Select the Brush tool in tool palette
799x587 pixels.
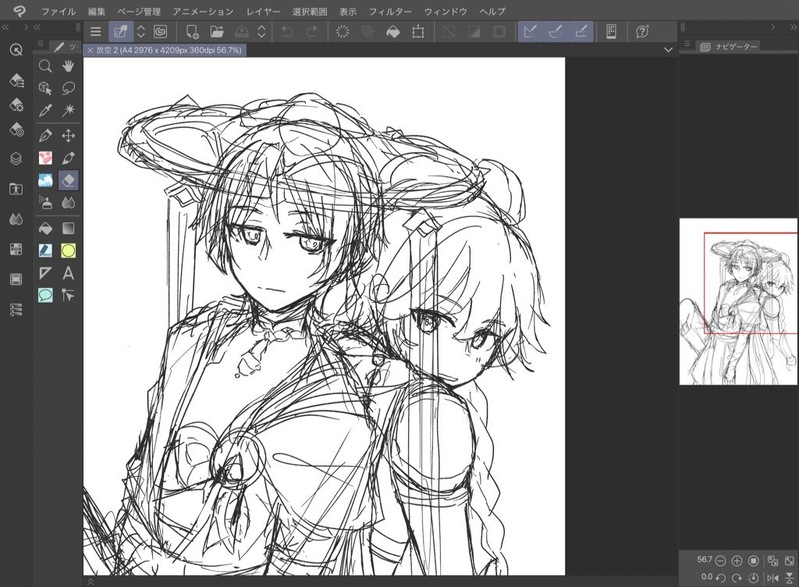68,158
